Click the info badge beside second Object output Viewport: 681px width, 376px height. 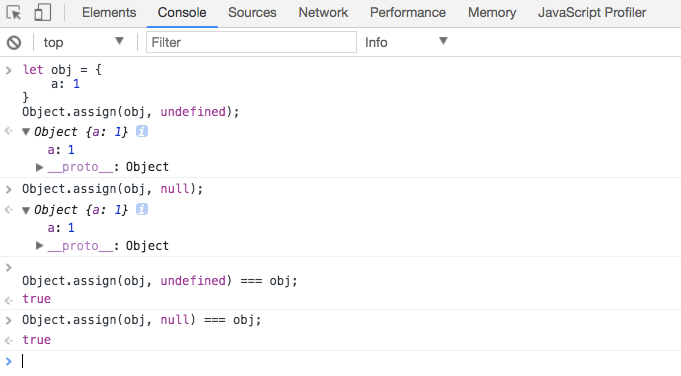(x=142, y=209)
